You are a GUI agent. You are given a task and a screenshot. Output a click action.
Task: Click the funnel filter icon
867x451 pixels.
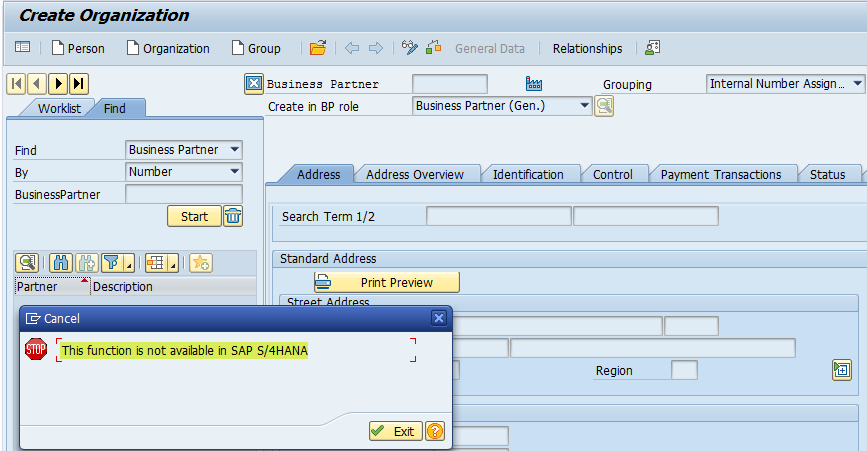pos(112,263)
